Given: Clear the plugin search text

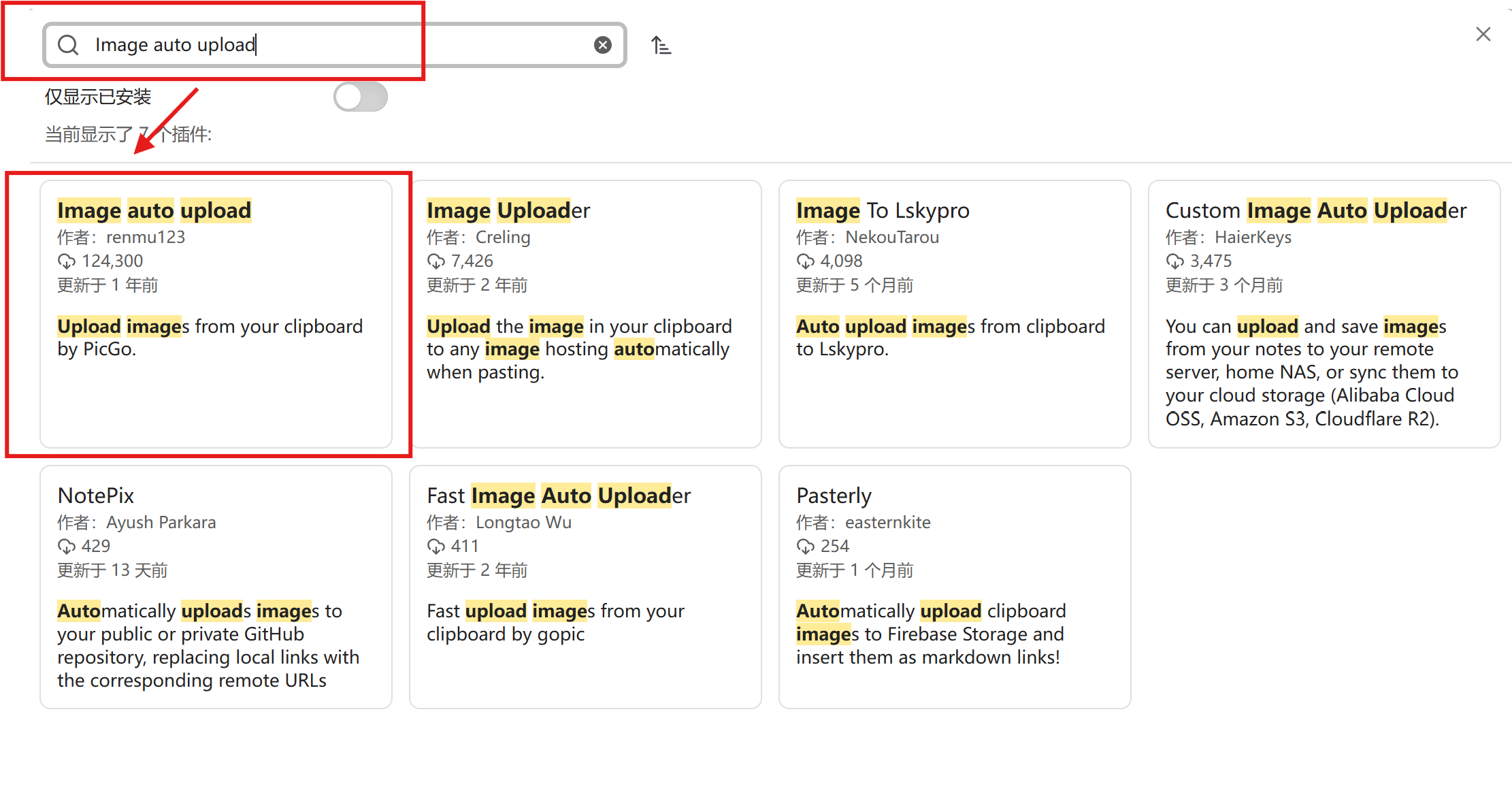Looking at the screenshot, I should [602, 45].
